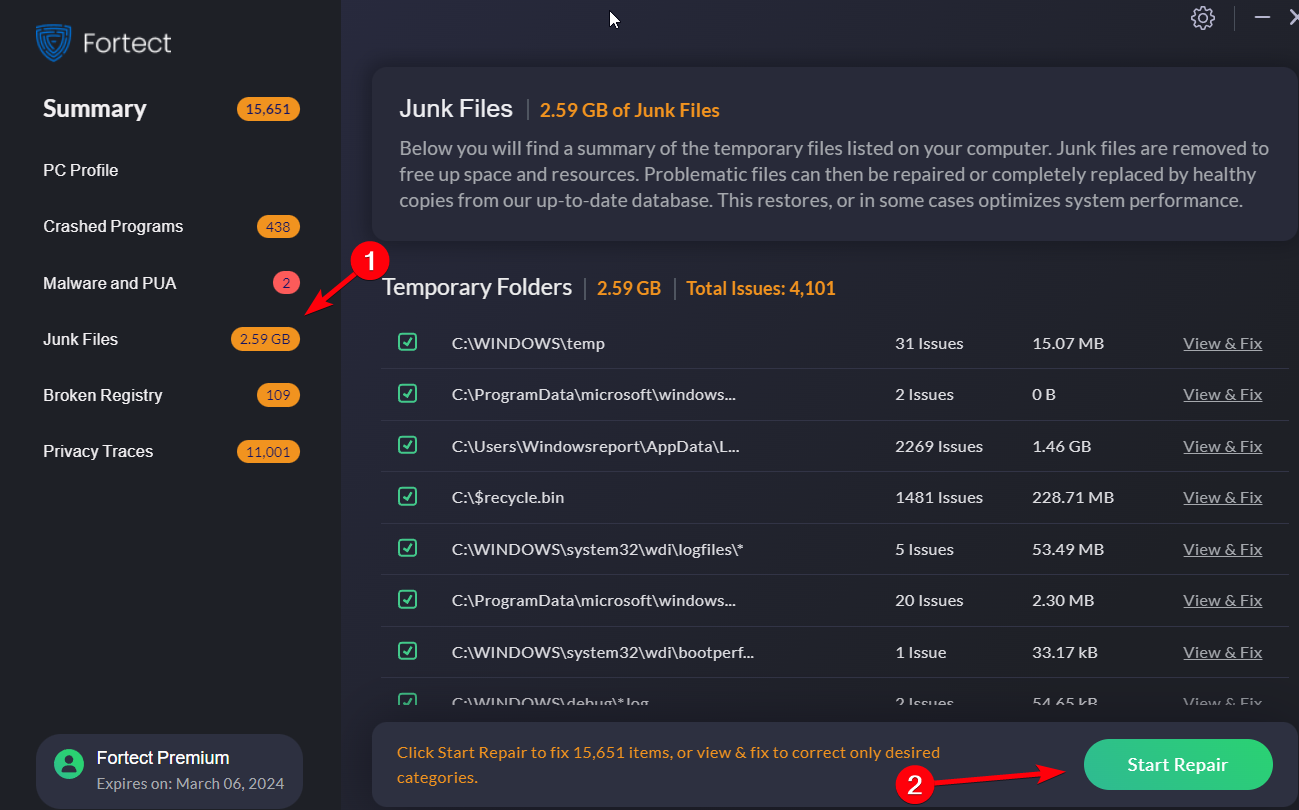
Task: Click the 2269 Issues count
Action: [939, 446]
